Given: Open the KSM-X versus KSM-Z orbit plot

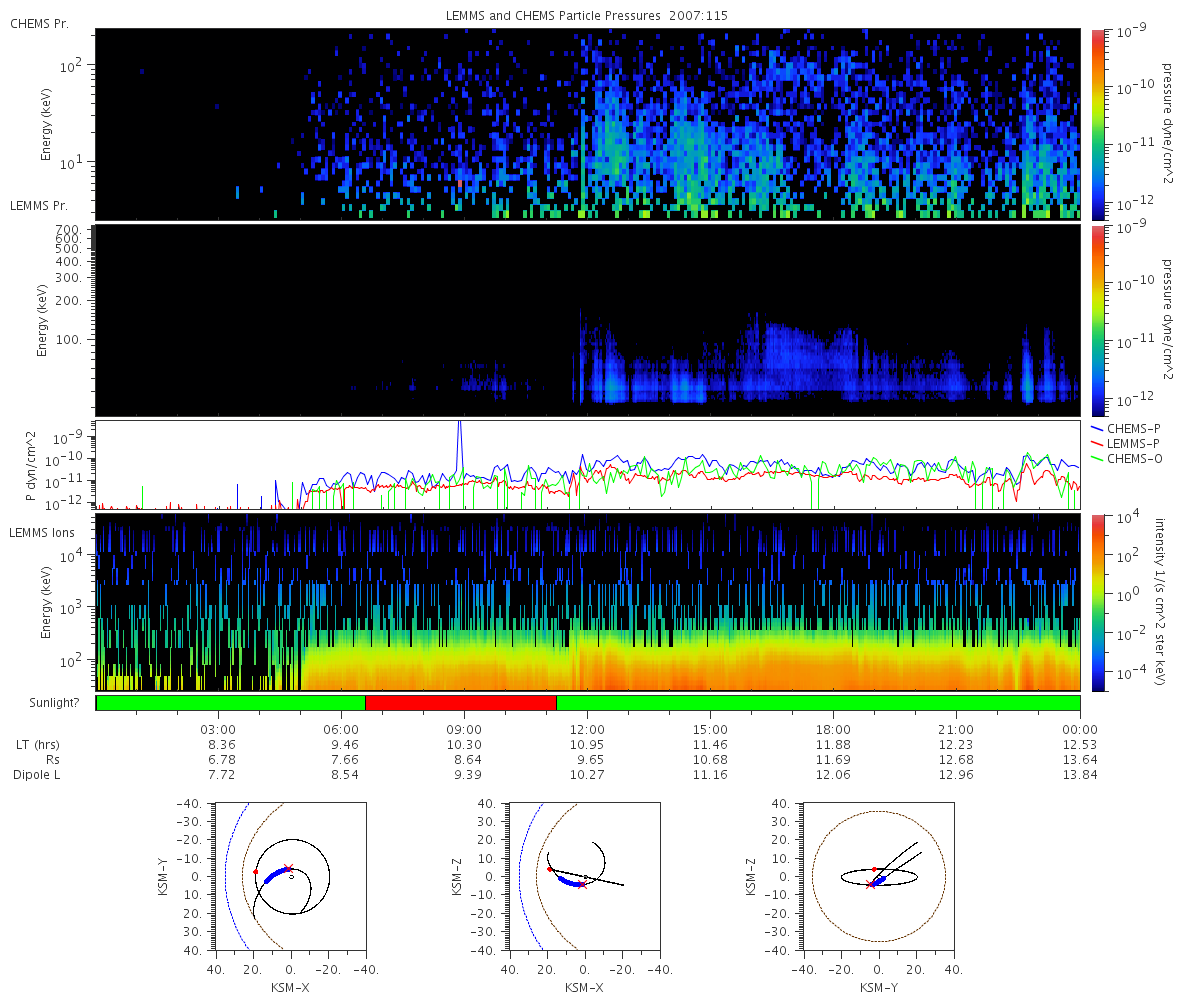Looking at the screenshot, I should (584, 876).
